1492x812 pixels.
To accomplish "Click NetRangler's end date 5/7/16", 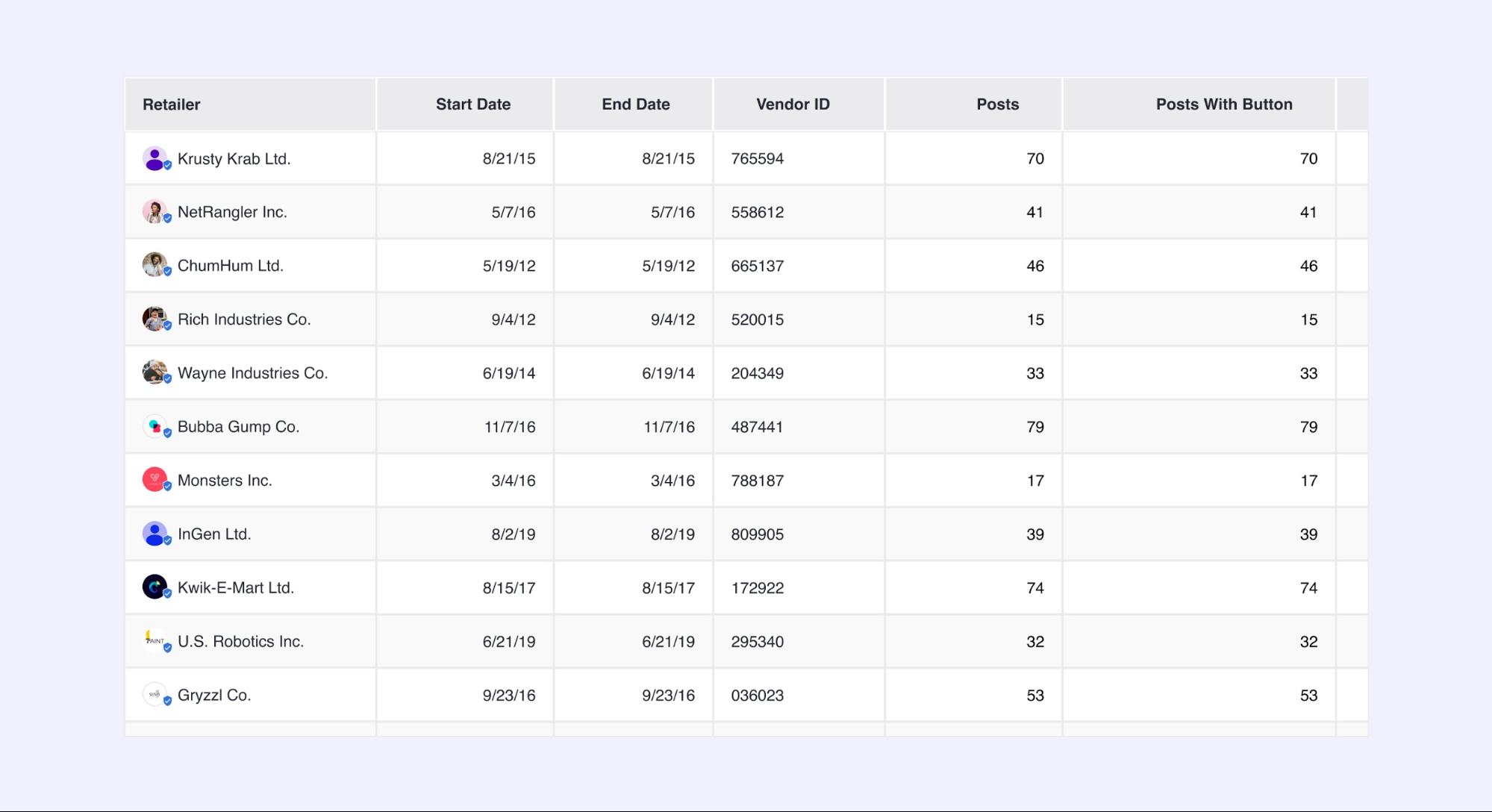I will (x=672, y=212).
